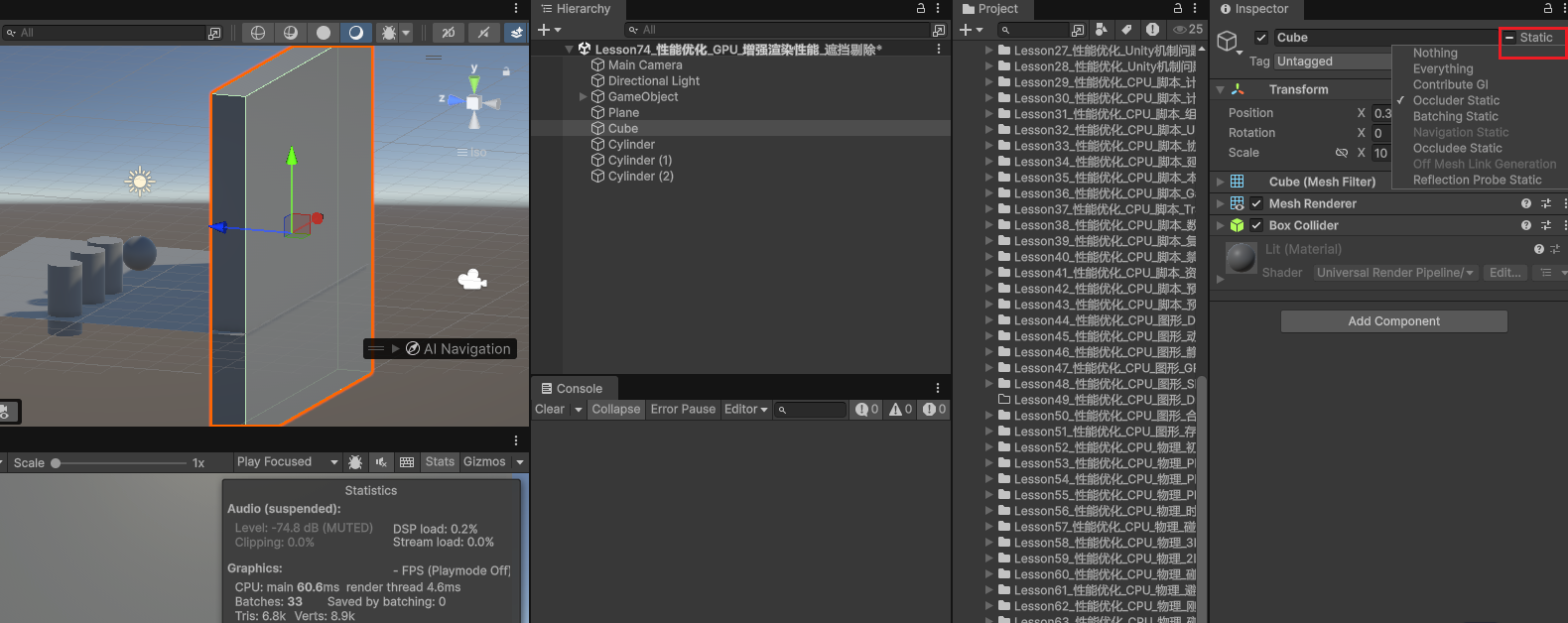Lock the Hierarchy panel with padlock icon
1568x623 pixels.
921,8
